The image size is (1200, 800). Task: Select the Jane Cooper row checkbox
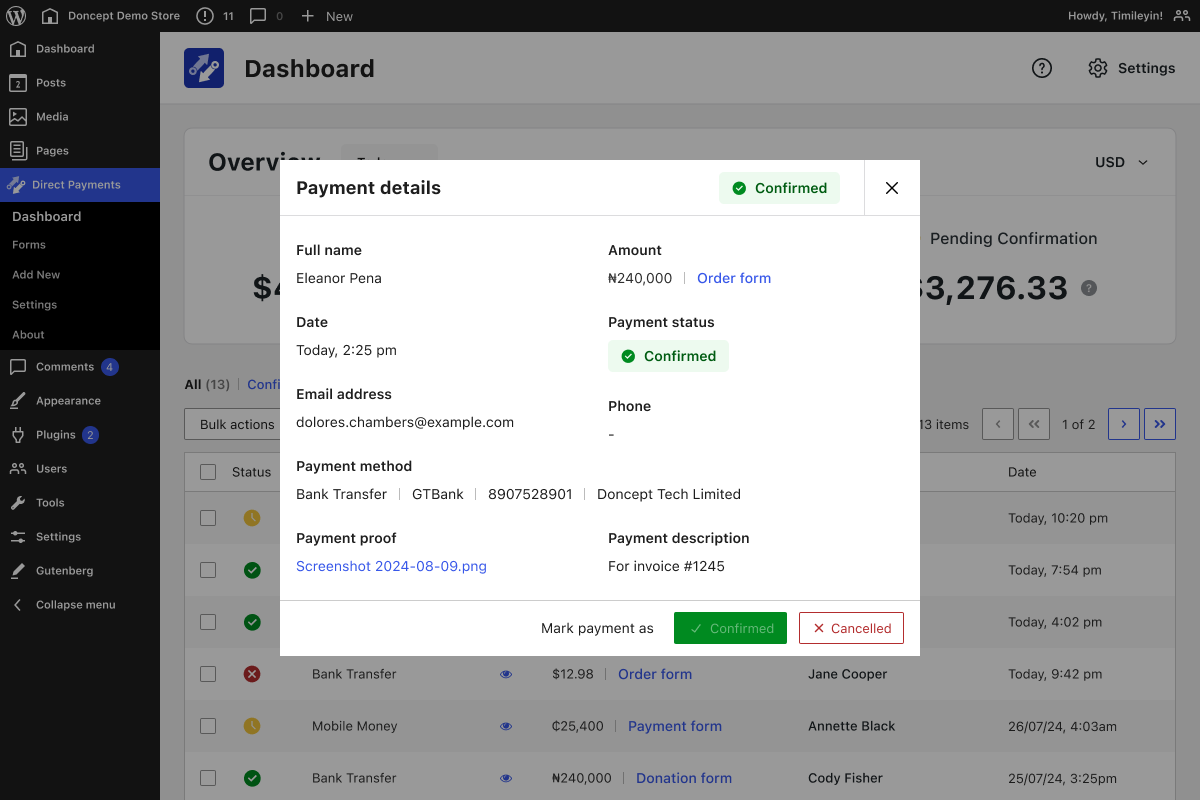click(x=208, y=674)
